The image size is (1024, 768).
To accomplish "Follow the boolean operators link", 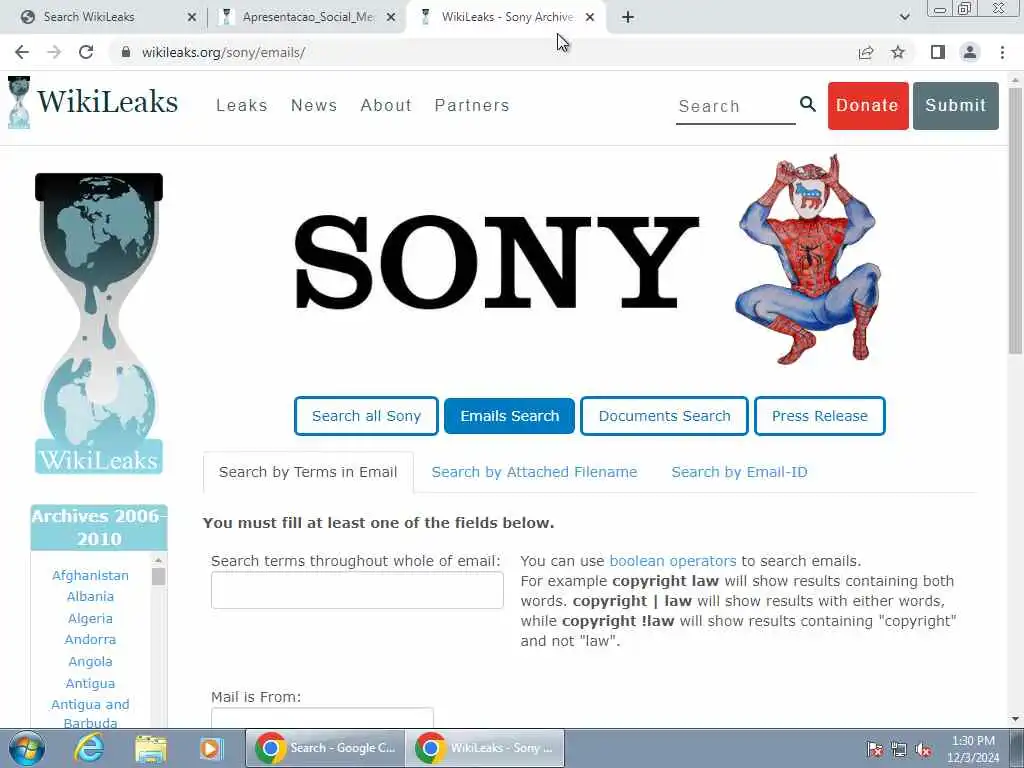I will click(x=673, y=561).
